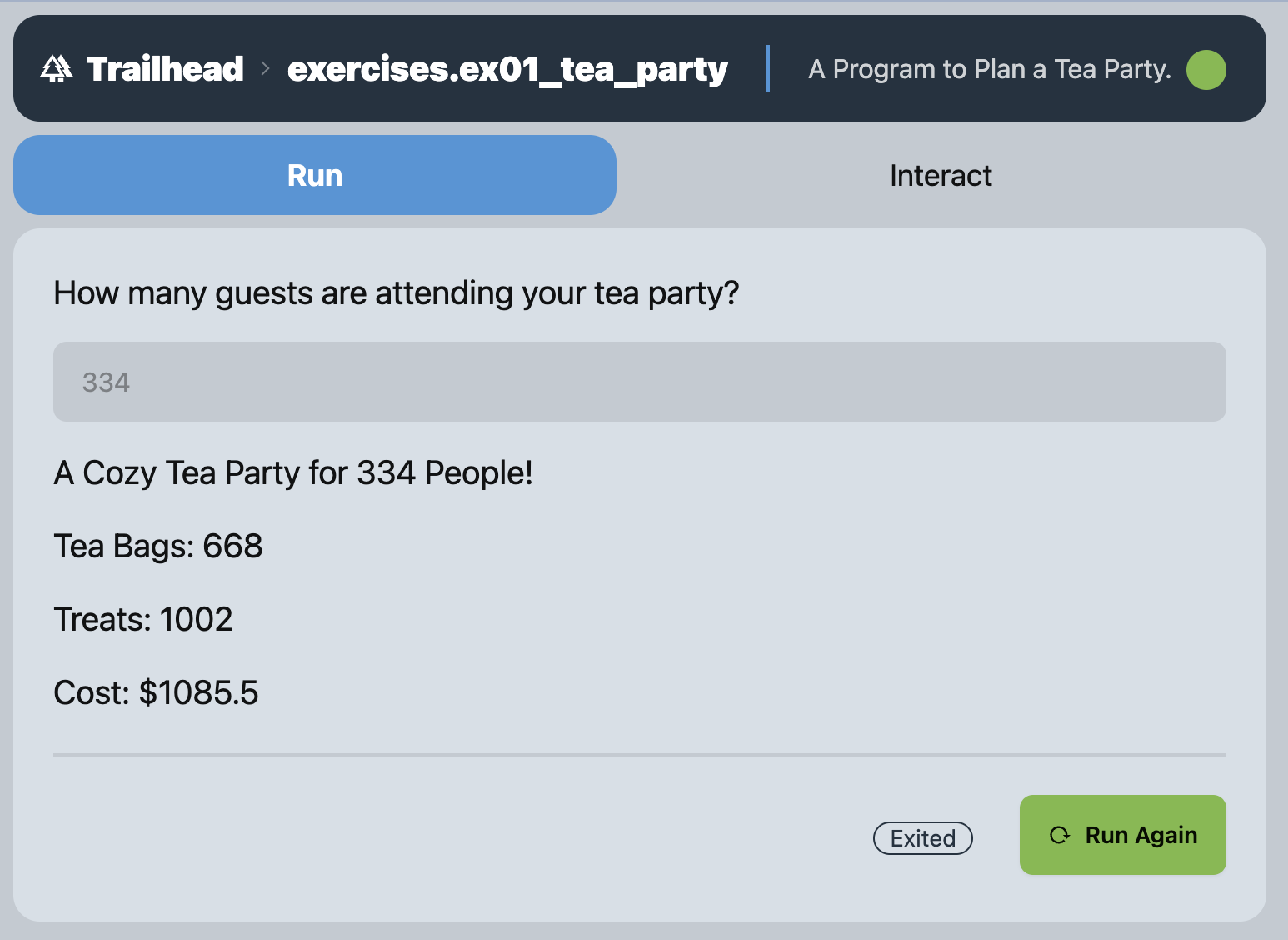This screenshot has width=1288, height=940.
Task: Click the Cozy Tea Party output heading
Action: click(293, 473)
